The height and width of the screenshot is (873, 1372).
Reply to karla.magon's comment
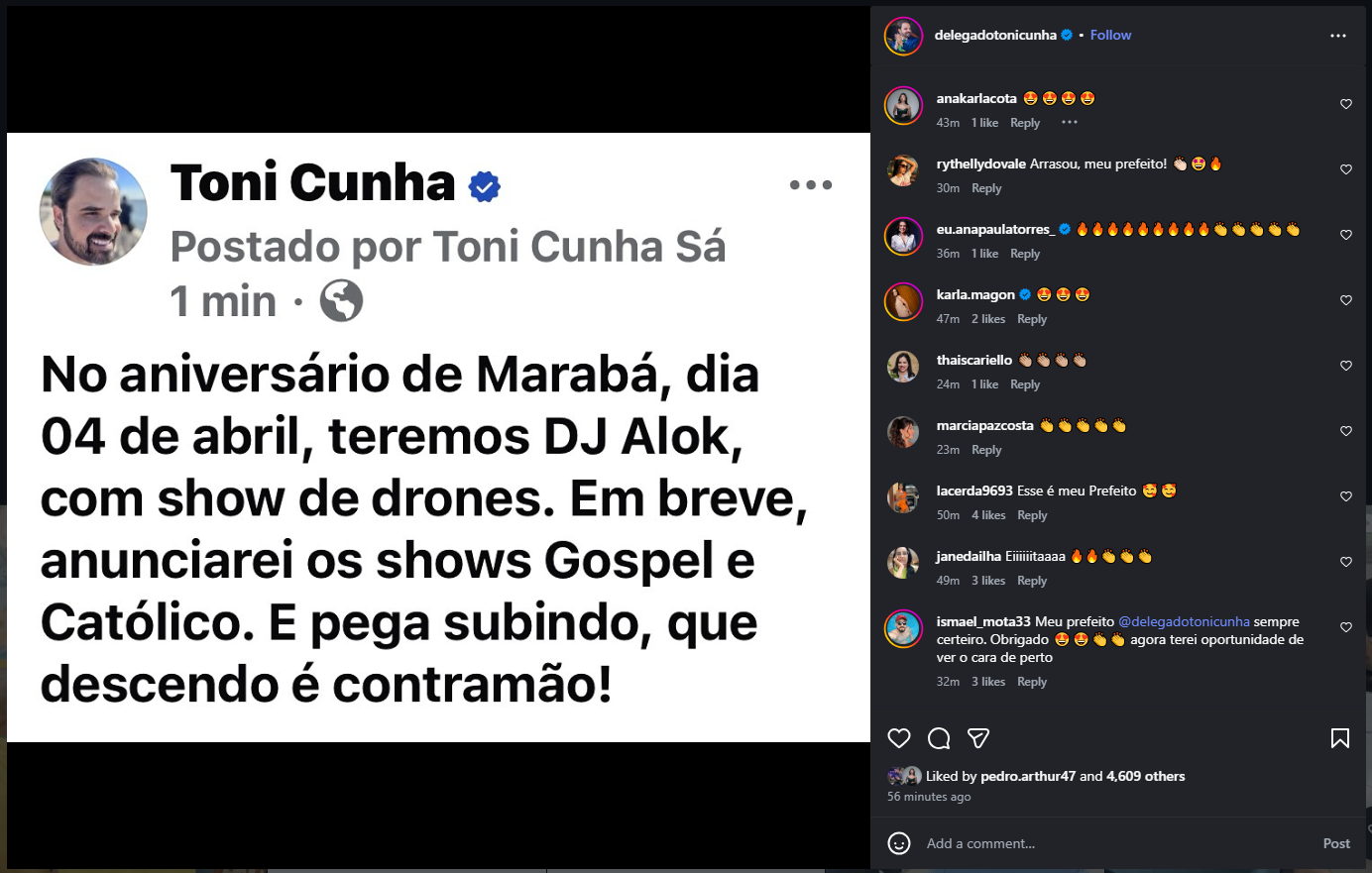(1032, 319)
